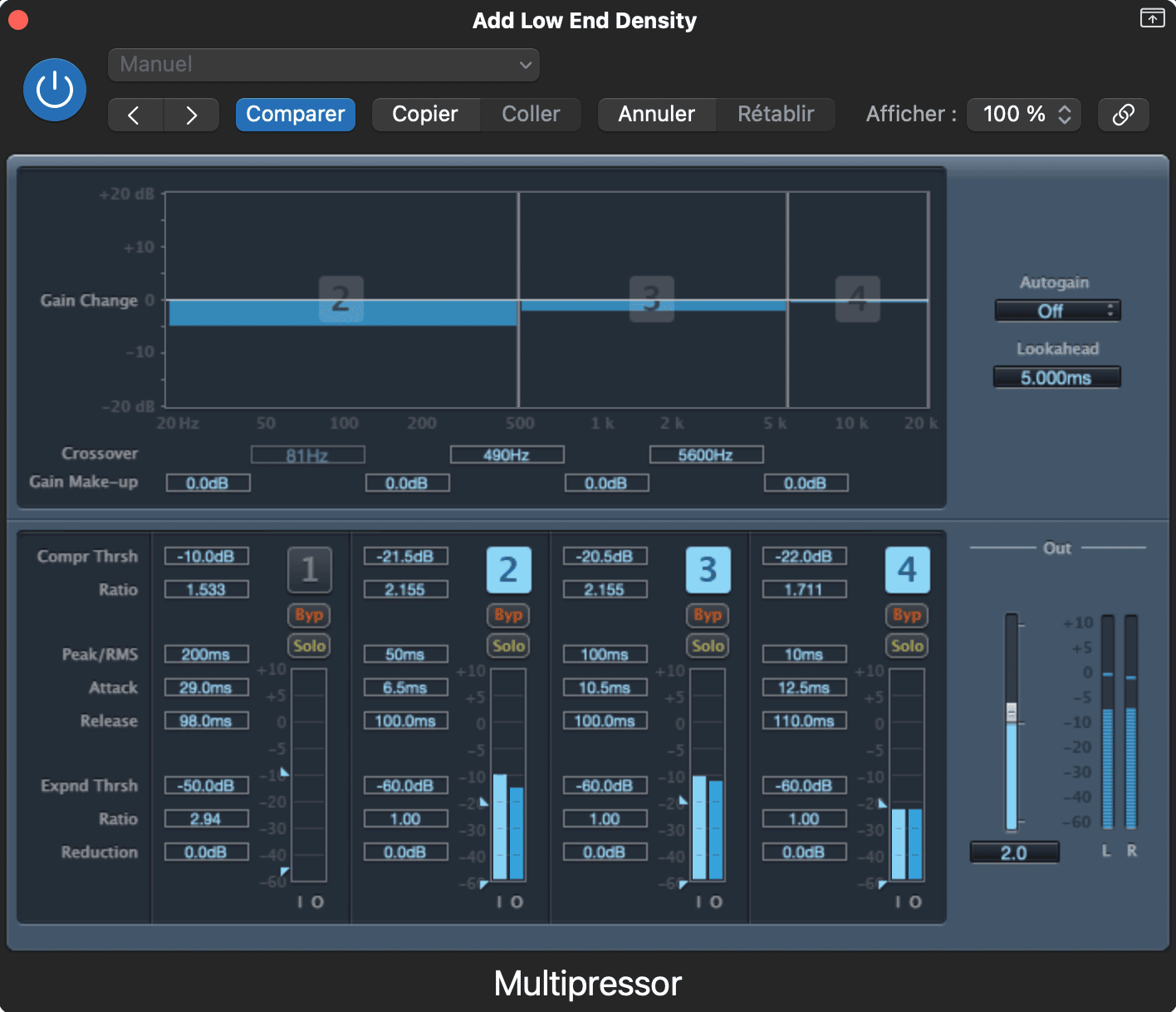Viewport: 1176px width, 1012px height.
Task: Click band 1 Release 98.0ms field
Action: [206, 720]
